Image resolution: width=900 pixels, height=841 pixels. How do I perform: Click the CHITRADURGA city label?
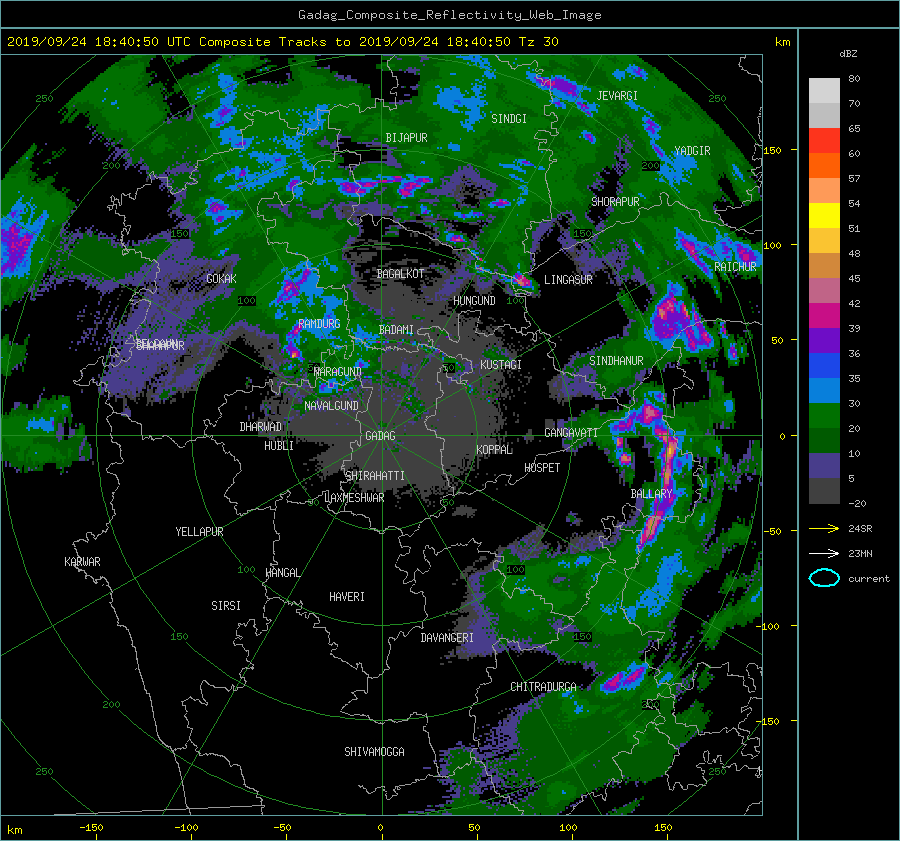point(543,687)
